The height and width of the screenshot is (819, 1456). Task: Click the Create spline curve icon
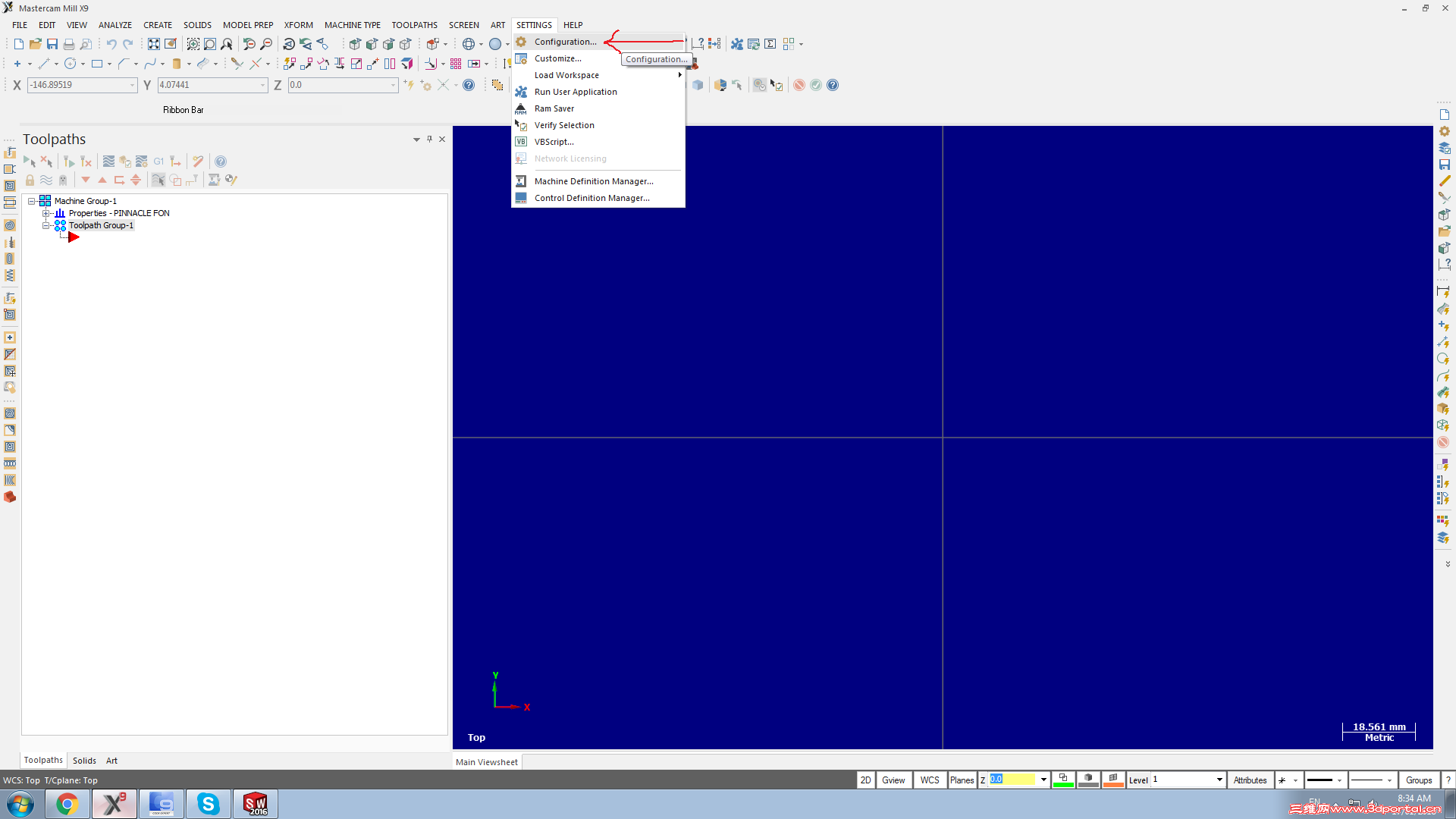(150, 64)
